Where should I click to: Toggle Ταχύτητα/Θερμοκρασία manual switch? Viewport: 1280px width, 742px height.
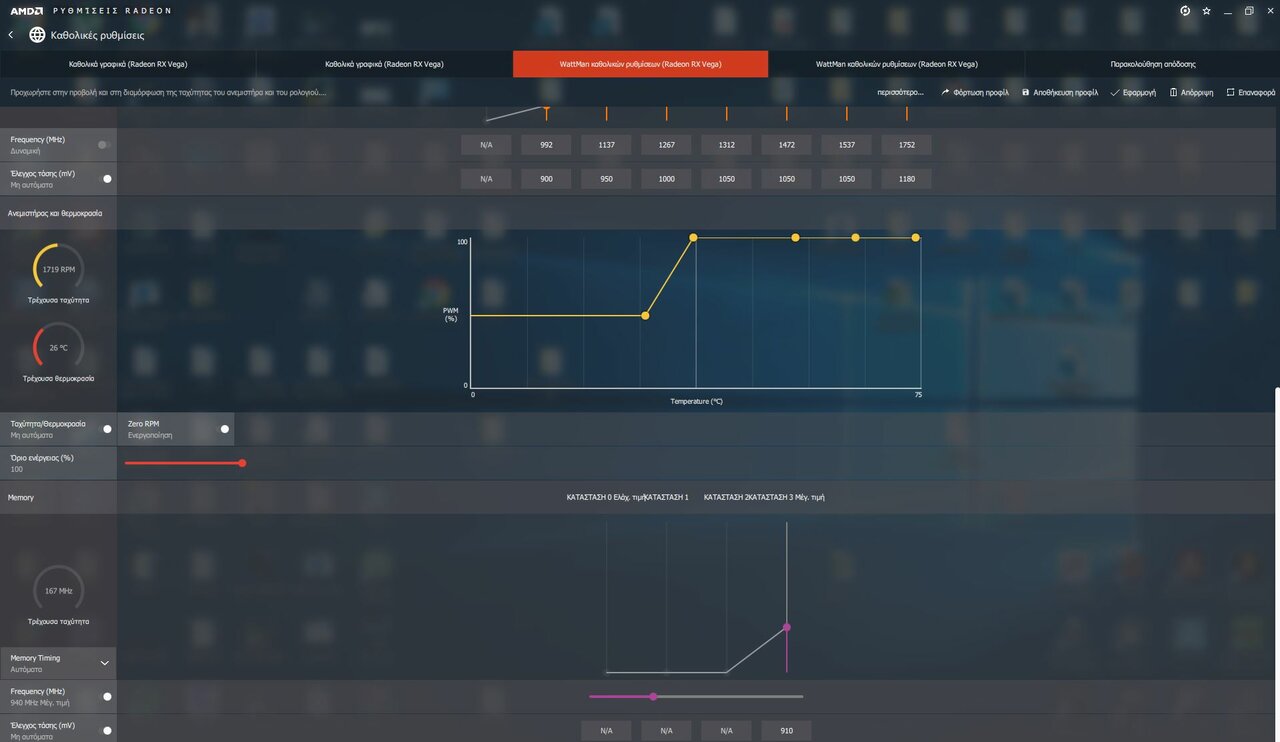pos(107,429)
